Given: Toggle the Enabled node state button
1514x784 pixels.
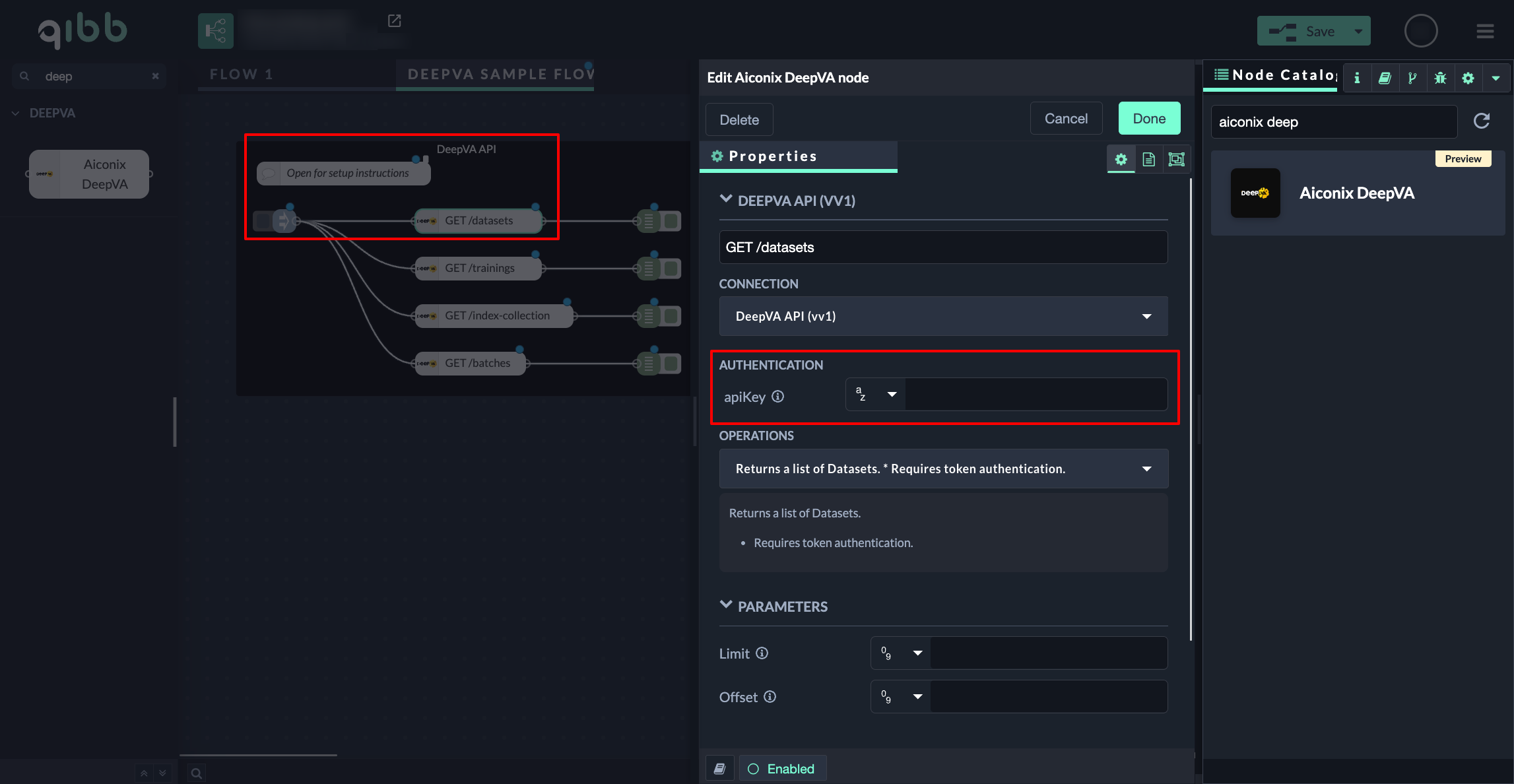Looking at the screenshot, I should pyautogui.click(x=782, y=769).
